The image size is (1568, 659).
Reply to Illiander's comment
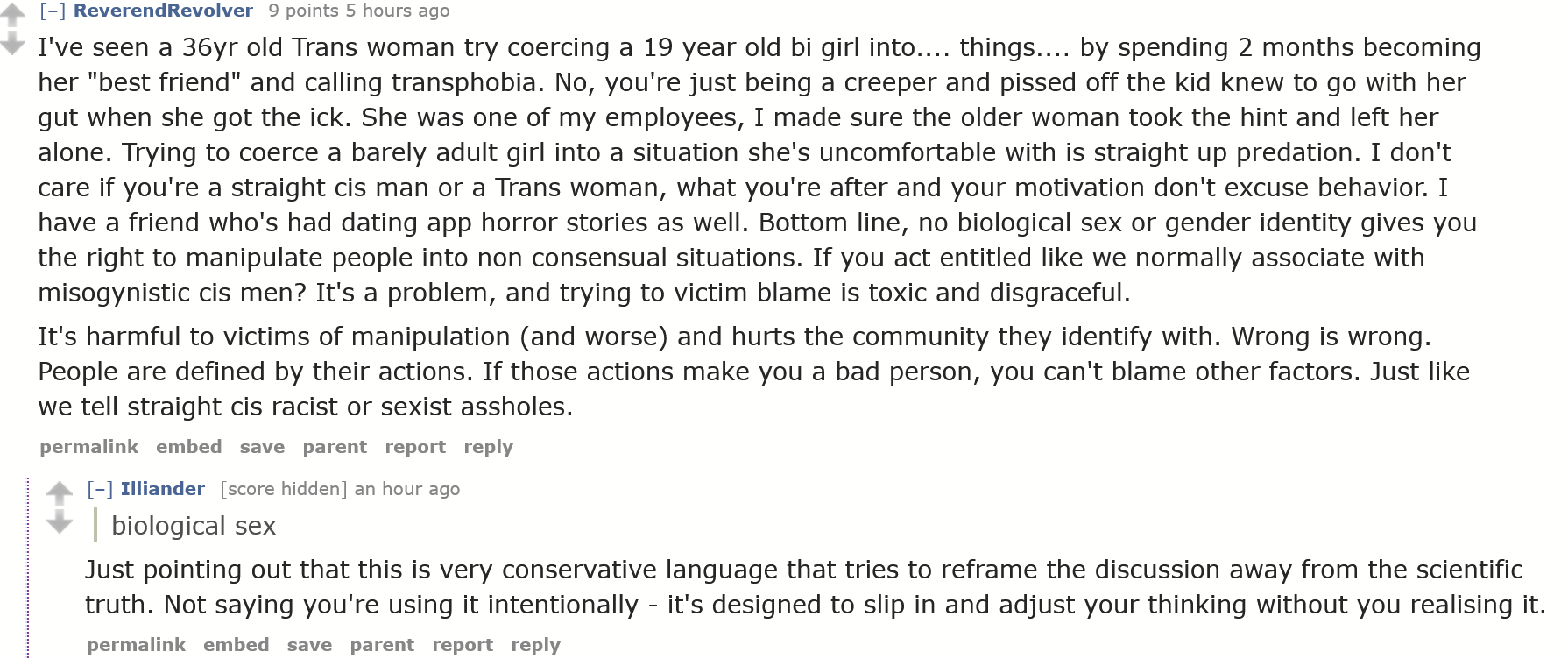(535, 645)
